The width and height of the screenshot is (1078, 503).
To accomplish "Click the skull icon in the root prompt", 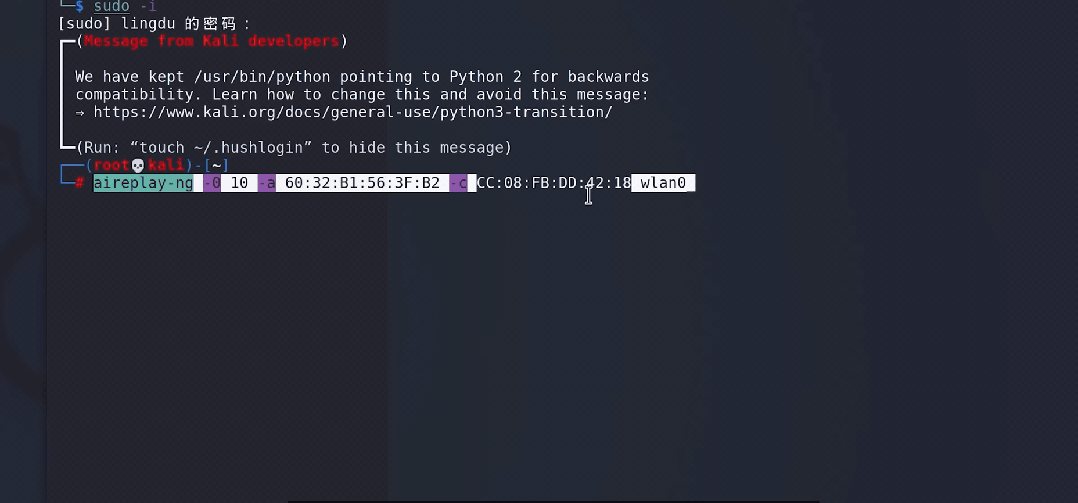I will [138, 166].
